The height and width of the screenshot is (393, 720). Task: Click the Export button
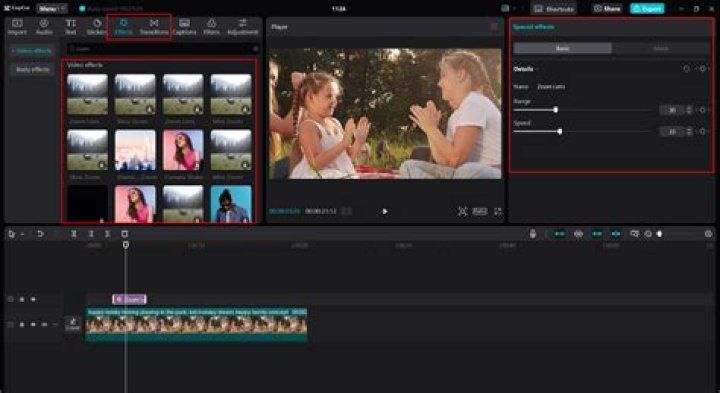click(647, 9)
